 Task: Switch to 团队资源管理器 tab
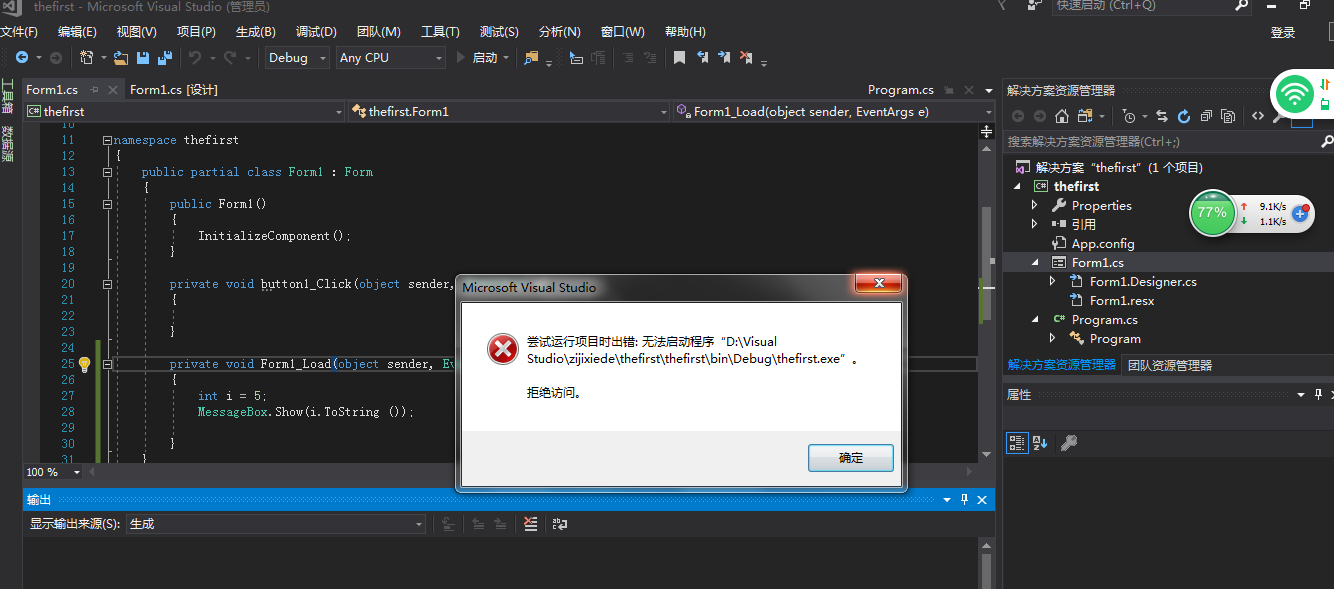(1170, 365)
